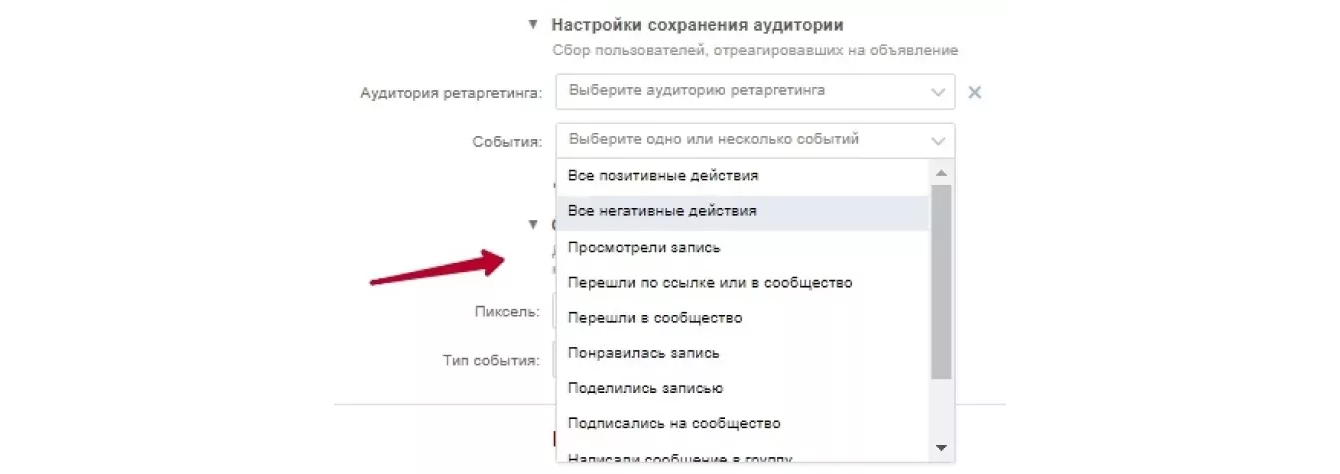Click the events dropdown scrollbar thumb
Screen dimensions: 1340x474
click(940, 280)
